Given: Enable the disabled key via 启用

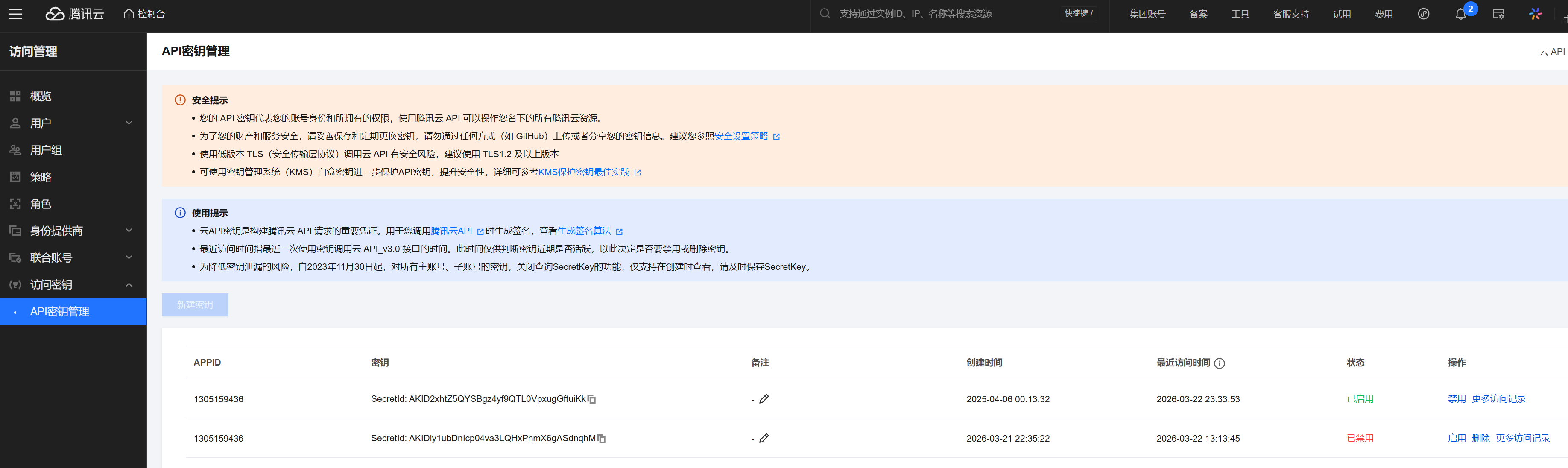Looking at the screenshot, I should 1456,438.
